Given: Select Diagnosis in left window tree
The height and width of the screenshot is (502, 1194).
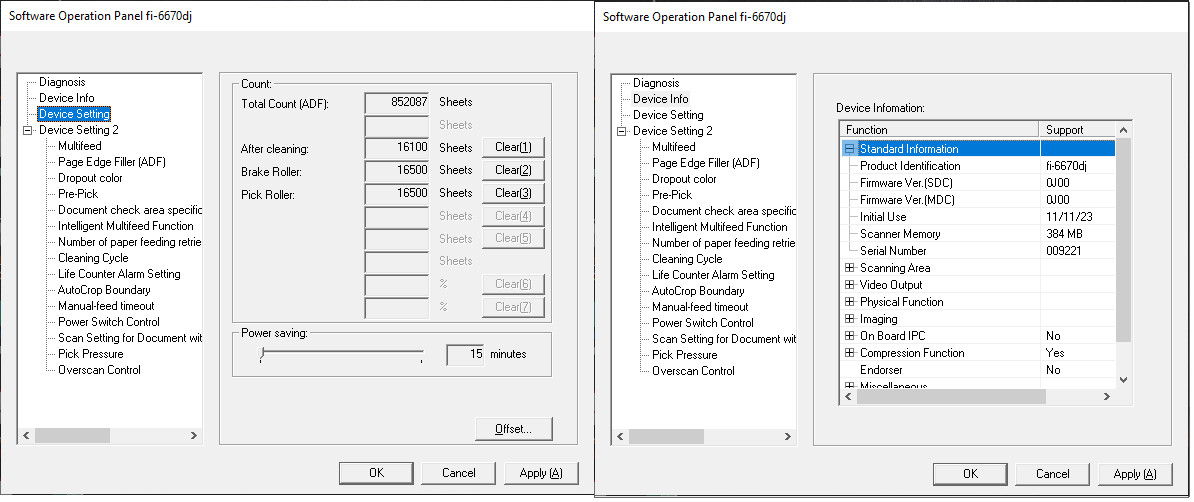Looking at the screenshot, I should (62, 82).
